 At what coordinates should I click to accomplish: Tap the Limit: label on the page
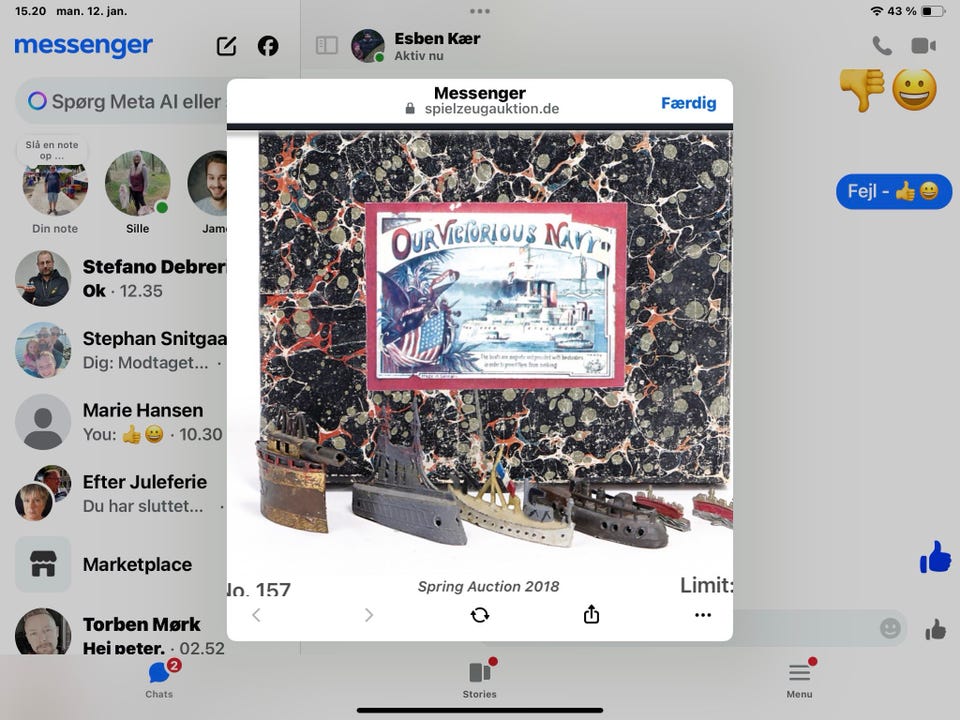pos(705,585)
